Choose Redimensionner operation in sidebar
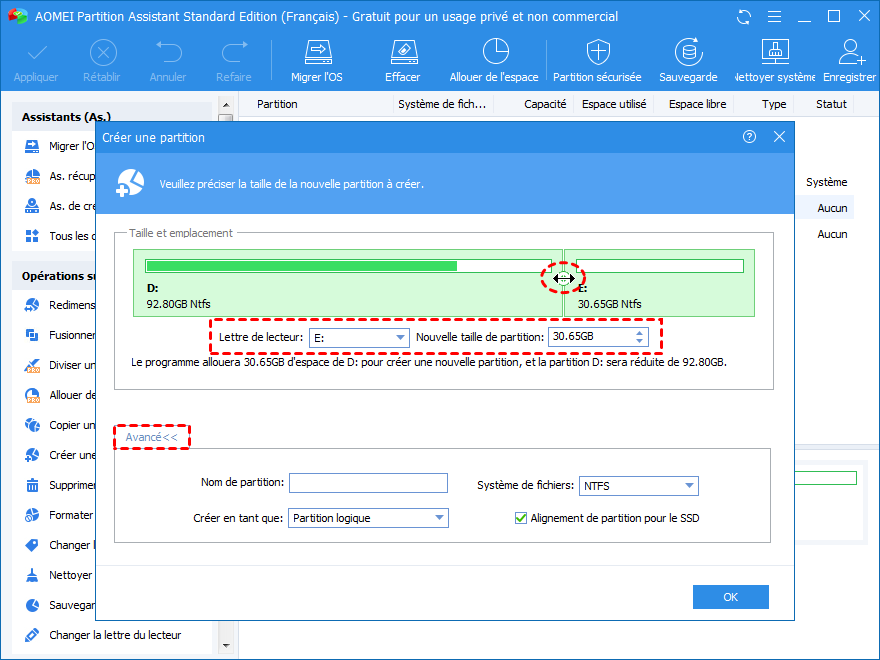880x660 pixels. click(x=60, y=305)
